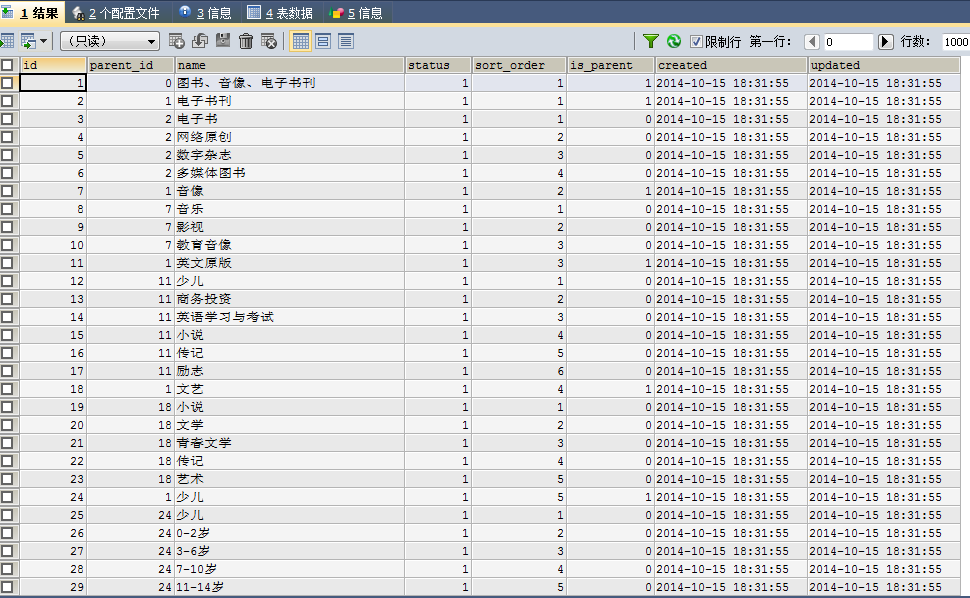Screen dimensions: 970x598
Task: Select the id cell with value 20
Action: pos(53,425)
